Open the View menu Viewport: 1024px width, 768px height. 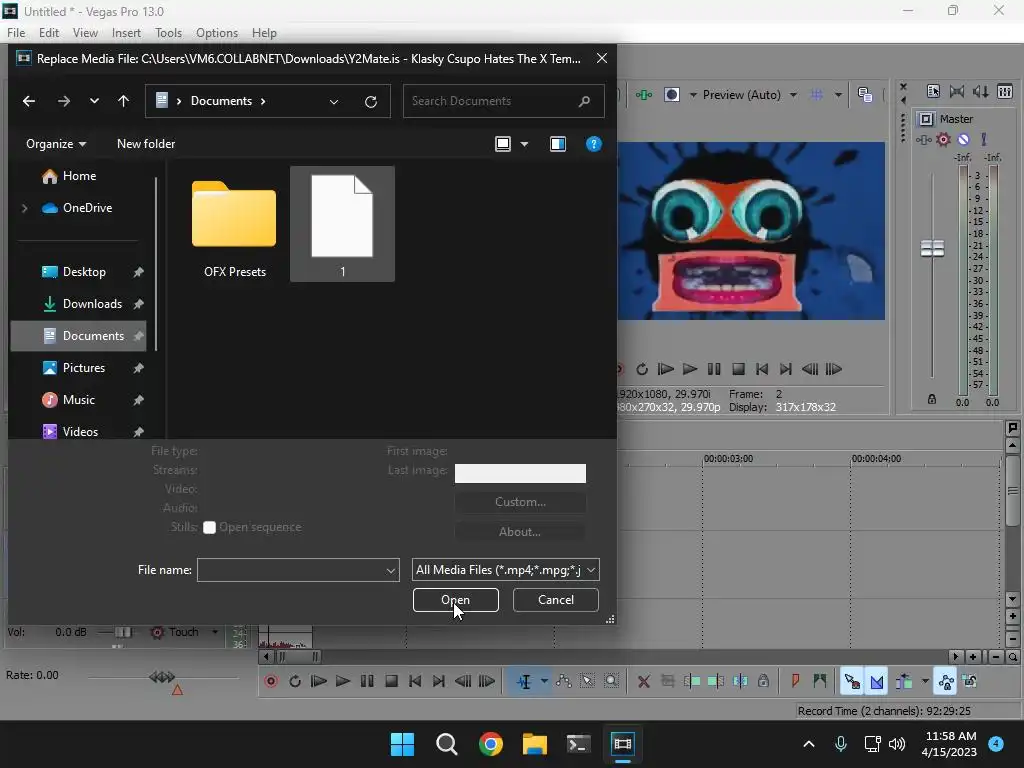pyautogui.click(x=85, y=33)
